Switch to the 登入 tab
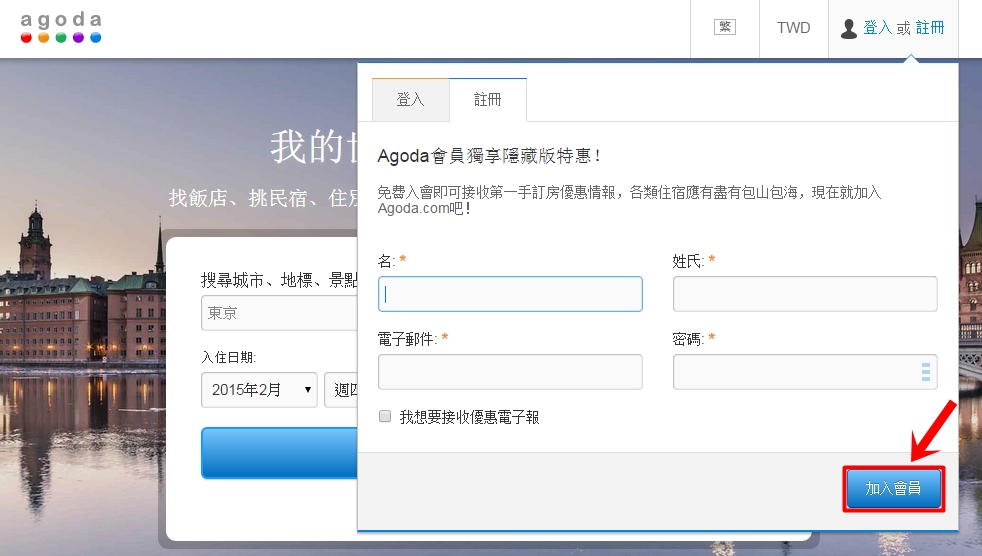982x556 pixels. (x=410, y=99)
